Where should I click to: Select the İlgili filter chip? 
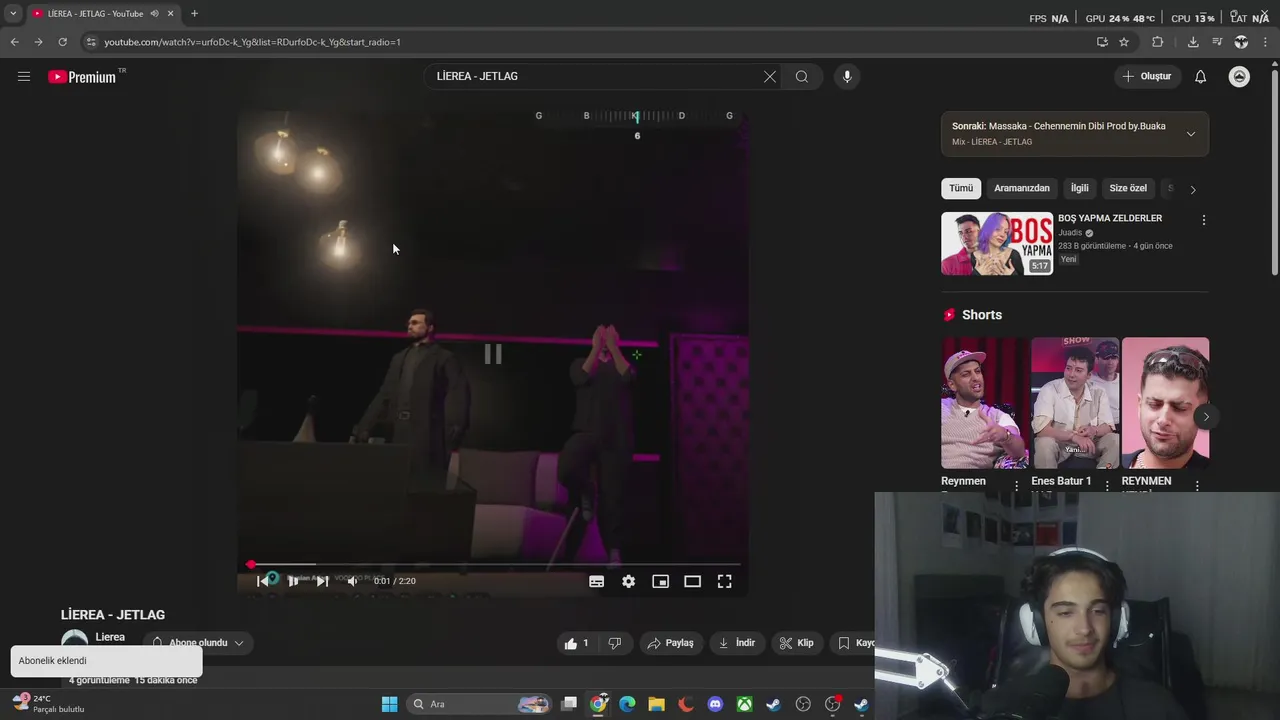1080,188
